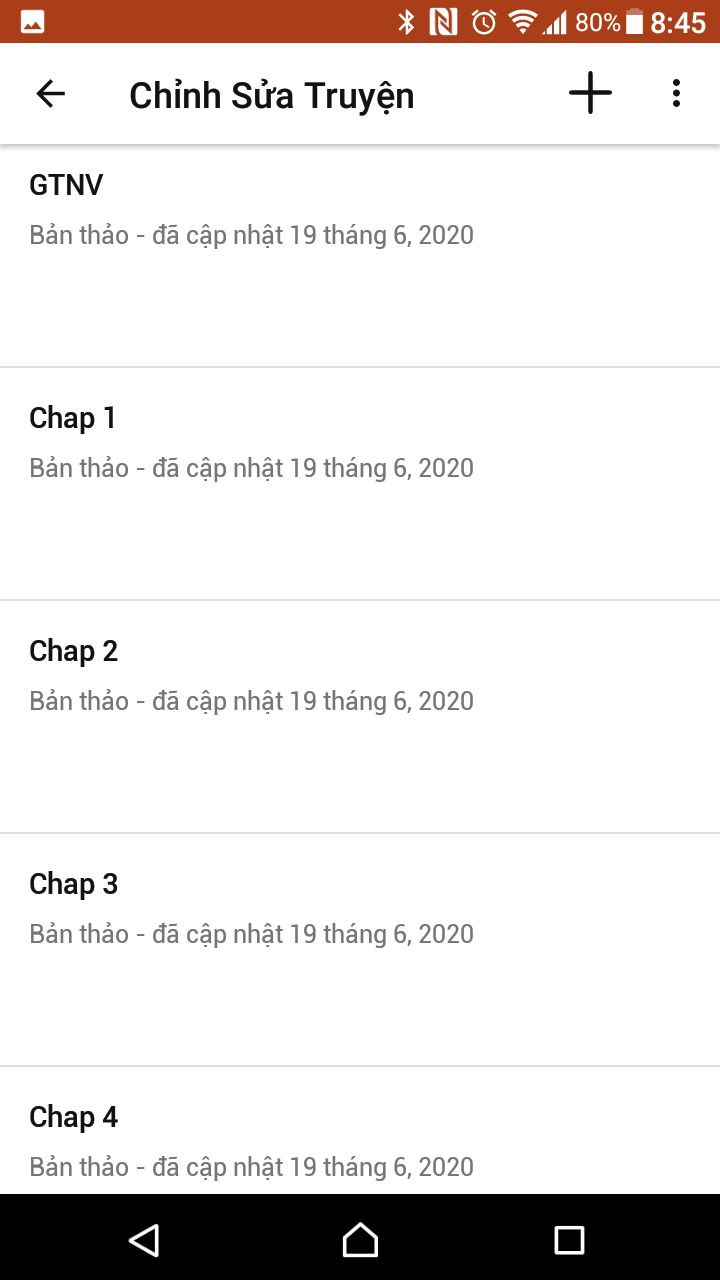
Task: Tap the Chap 1 updated date text
Action: click(x=251, y=468)
